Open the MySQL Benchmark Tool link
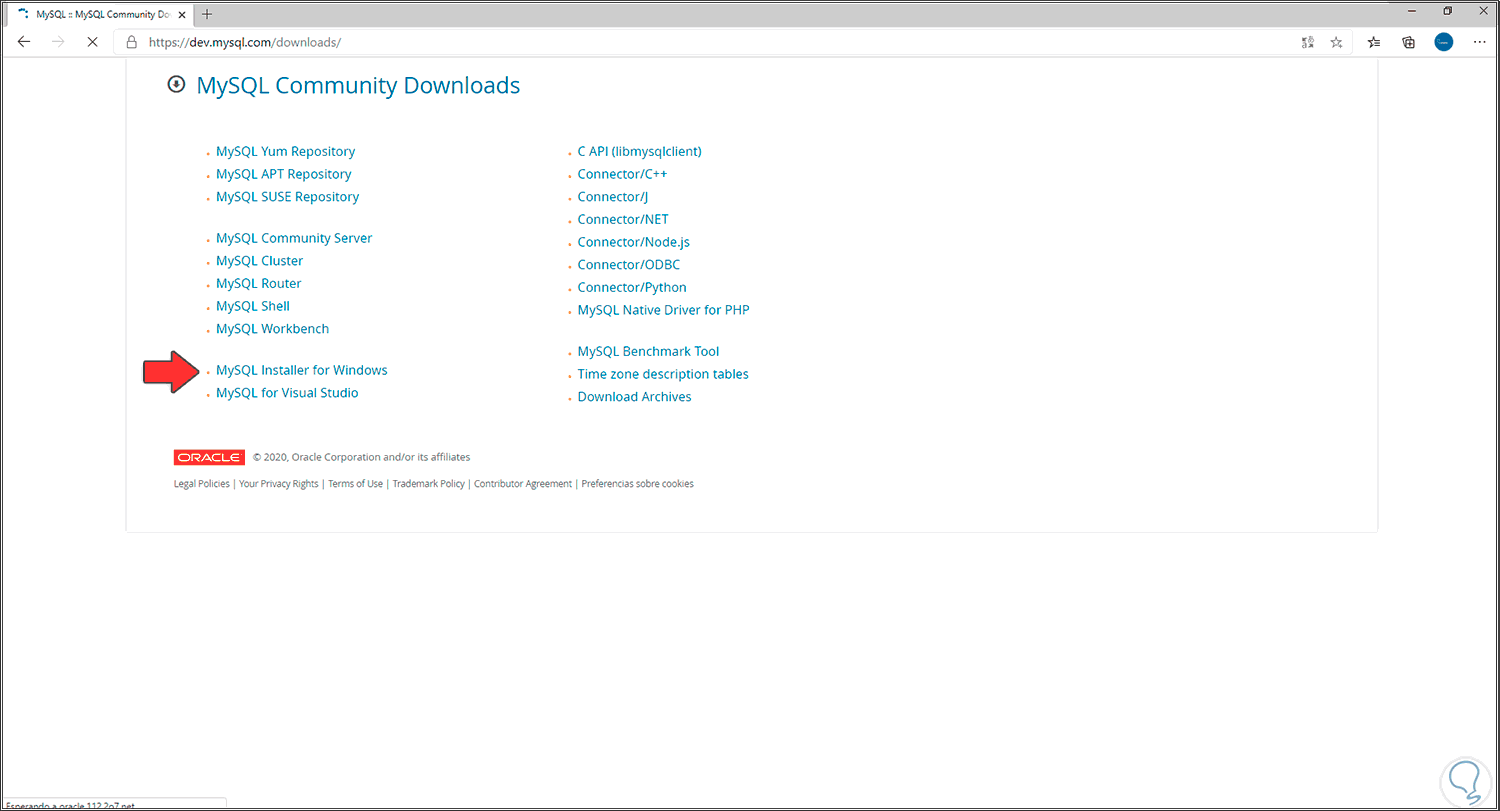This screenshot has height=811, width=1500. pyautogui.click(x=648, y=352)
